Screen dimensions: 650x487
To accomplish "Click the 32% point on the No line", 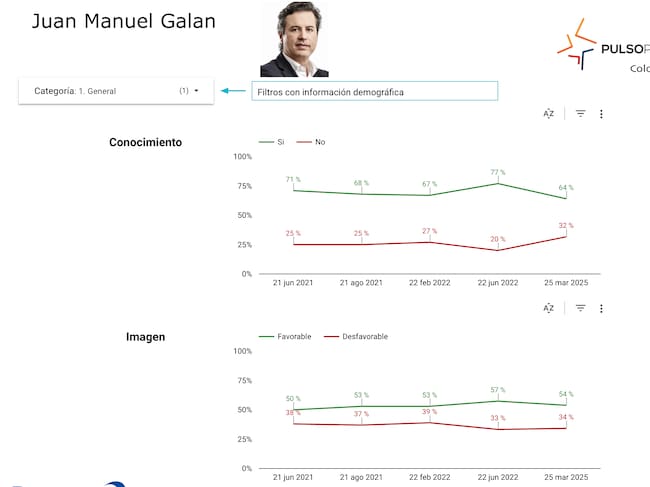I will coord(565,236).
